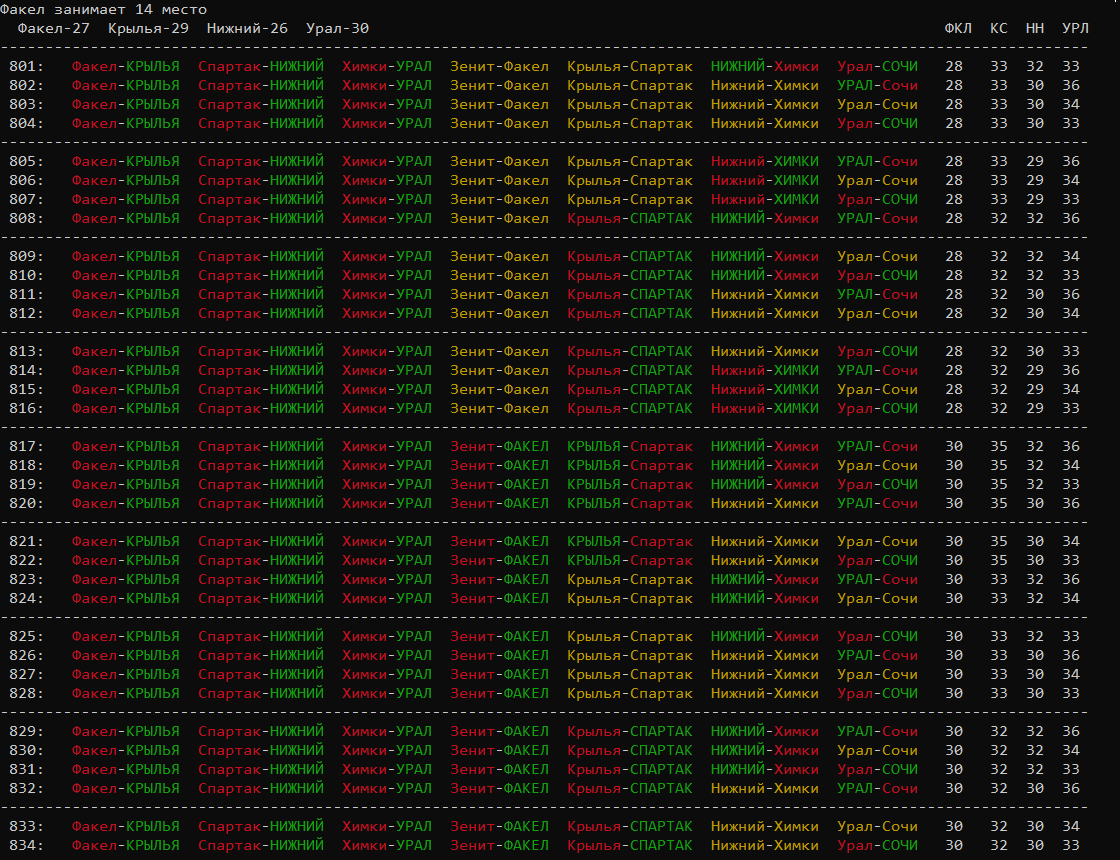
Task: Click the 'УРЛ' column header
Action: (1075, 29)
